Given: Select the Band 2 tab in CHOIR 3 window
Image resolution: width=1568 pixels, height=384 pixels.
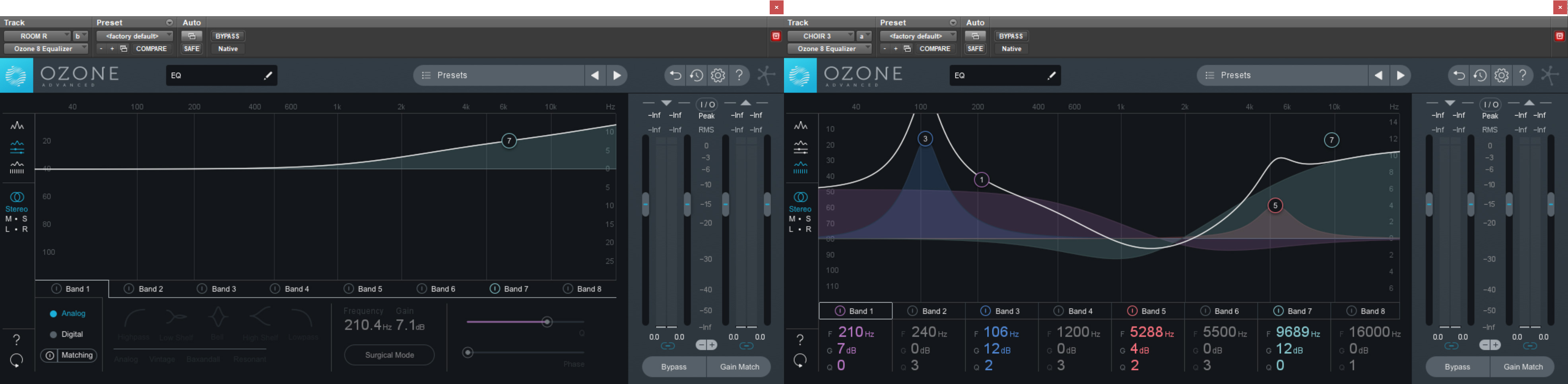Looking at the screenshot, I should click(x=929, y=311).
